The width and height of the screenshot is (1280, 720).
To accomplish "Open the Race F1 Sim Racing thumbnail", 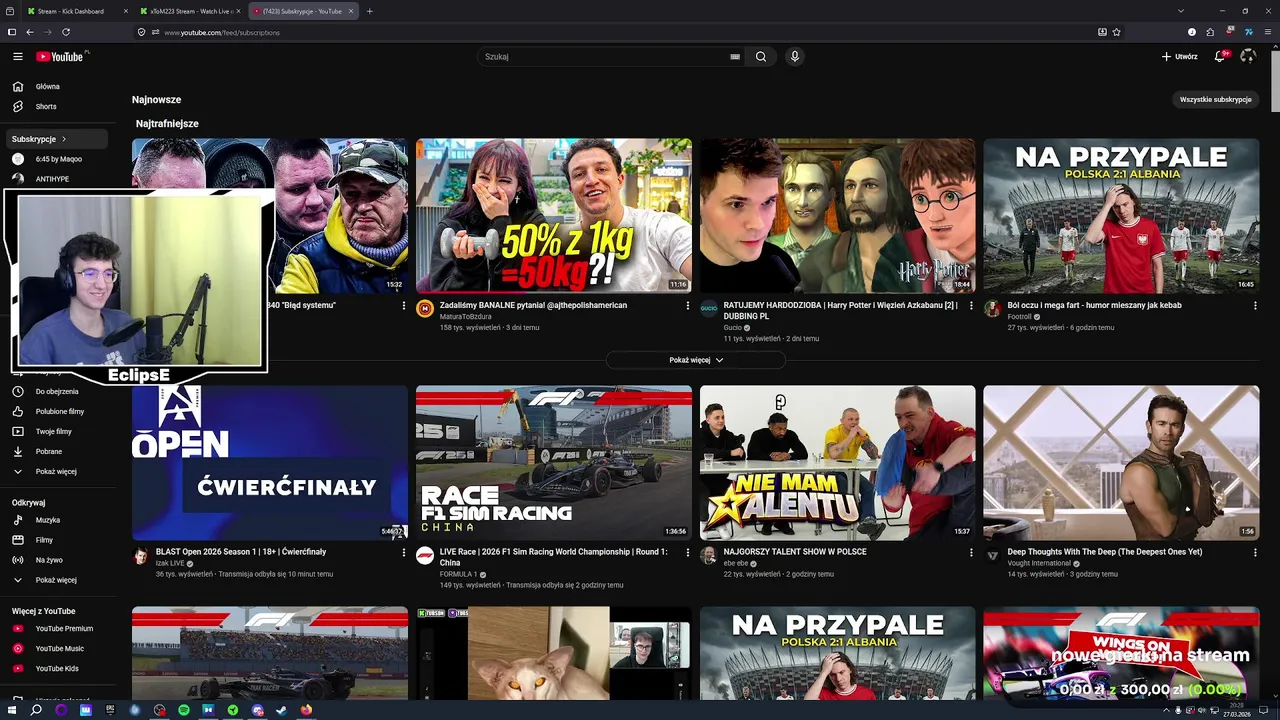I will (553, 463).
